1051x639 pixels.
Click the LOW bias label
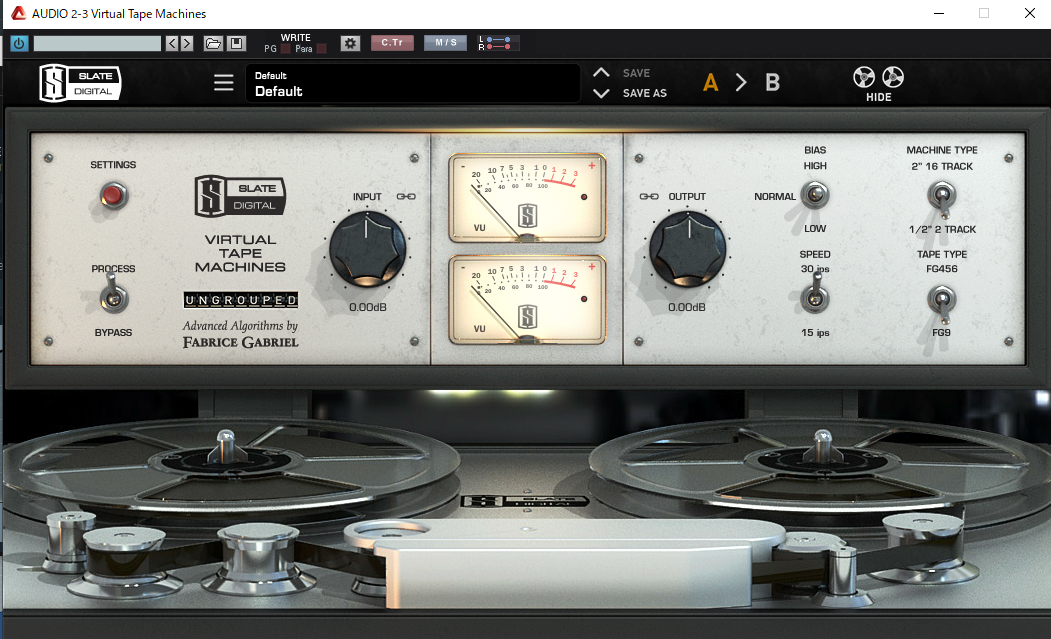coord(815,229)
